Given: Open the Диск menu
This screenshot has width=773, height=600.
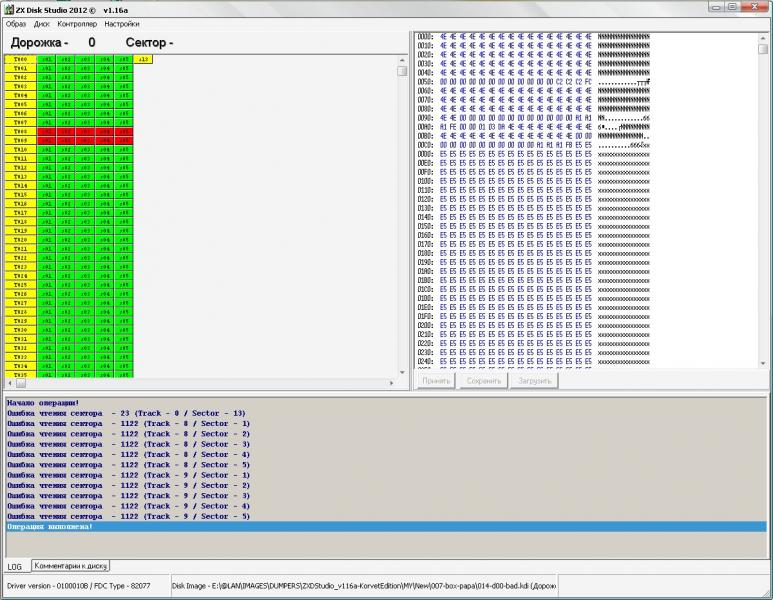Looking at the screenshot, I should 41,23.
